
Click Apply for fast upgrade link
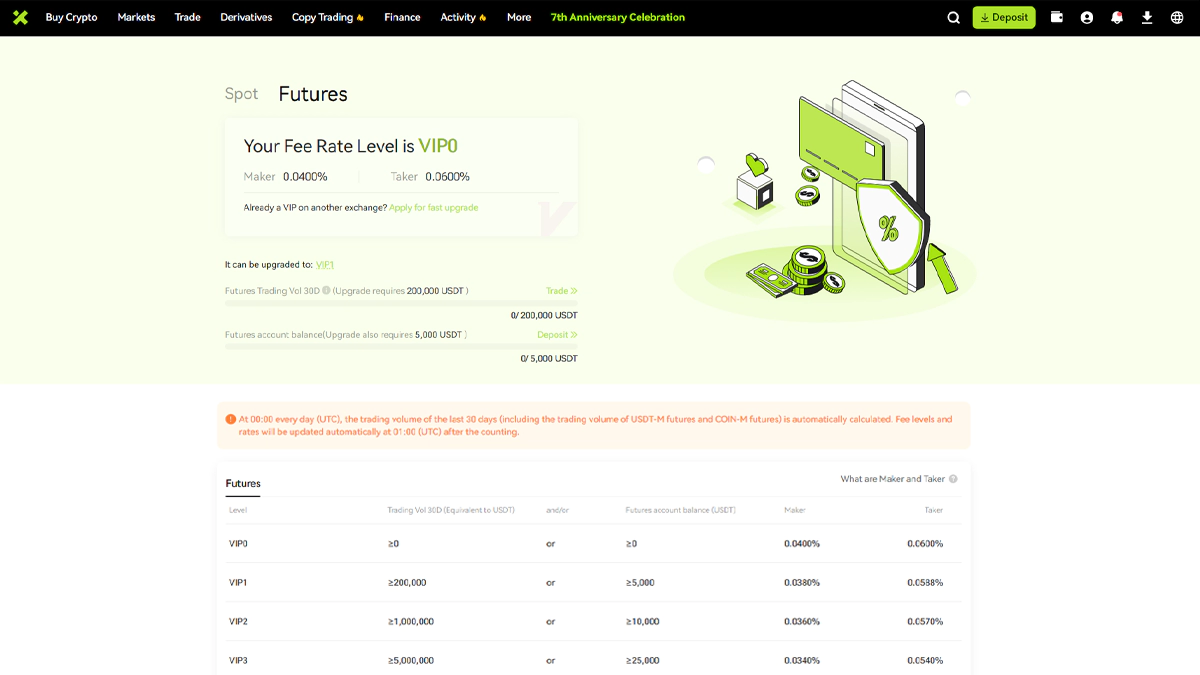[433, 208]
